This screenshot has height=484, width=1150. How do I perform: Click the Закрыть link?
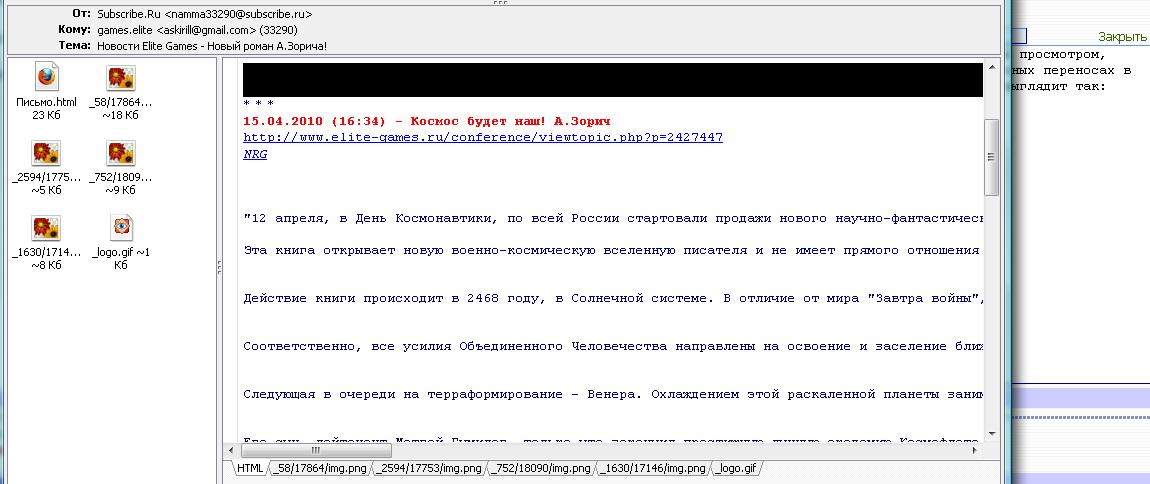point(1122,37)
